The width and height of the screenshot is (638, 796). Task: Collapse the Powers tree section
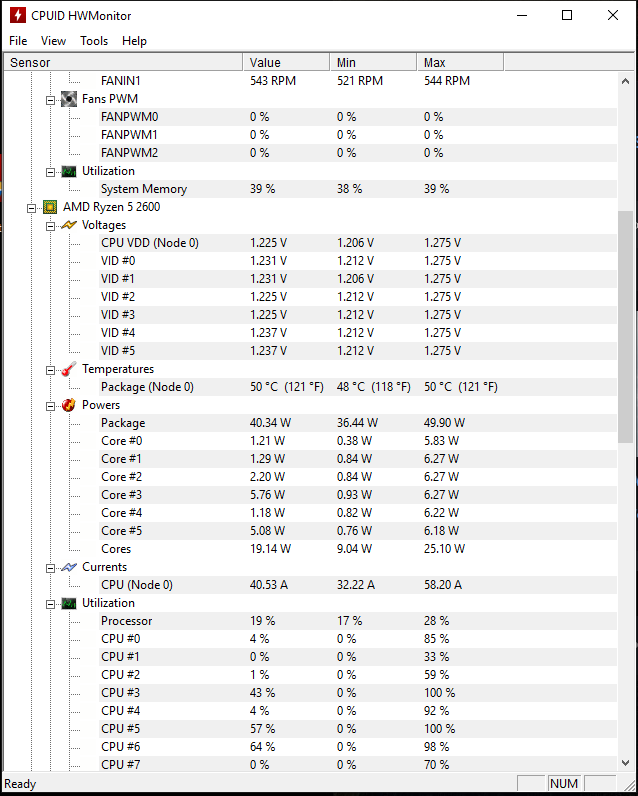pyautogui.click(x=51, y=405)
